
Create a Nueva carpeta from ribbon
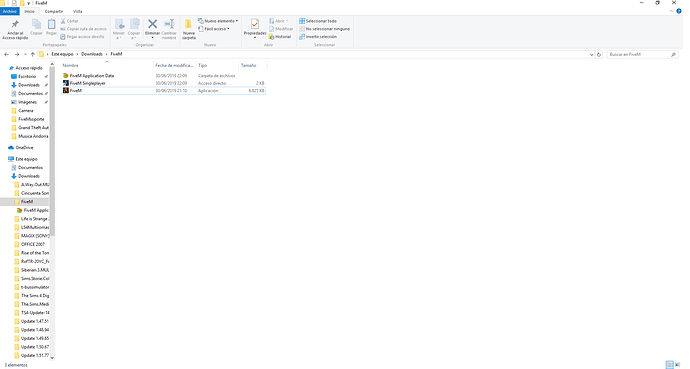point(188,29)
